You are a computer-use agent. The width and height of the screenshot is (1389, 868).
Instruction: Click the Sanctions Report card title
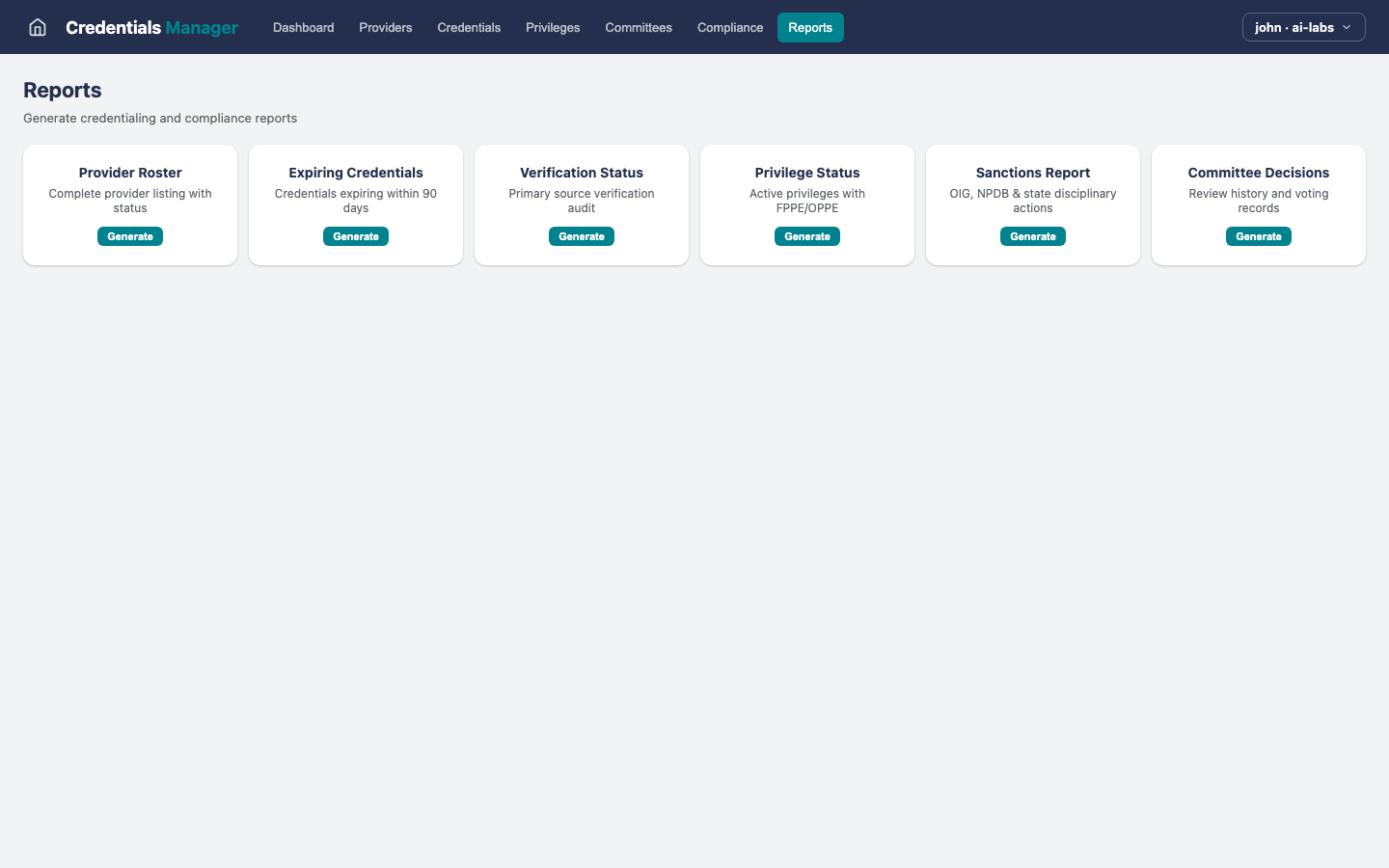pos(1032,173)
